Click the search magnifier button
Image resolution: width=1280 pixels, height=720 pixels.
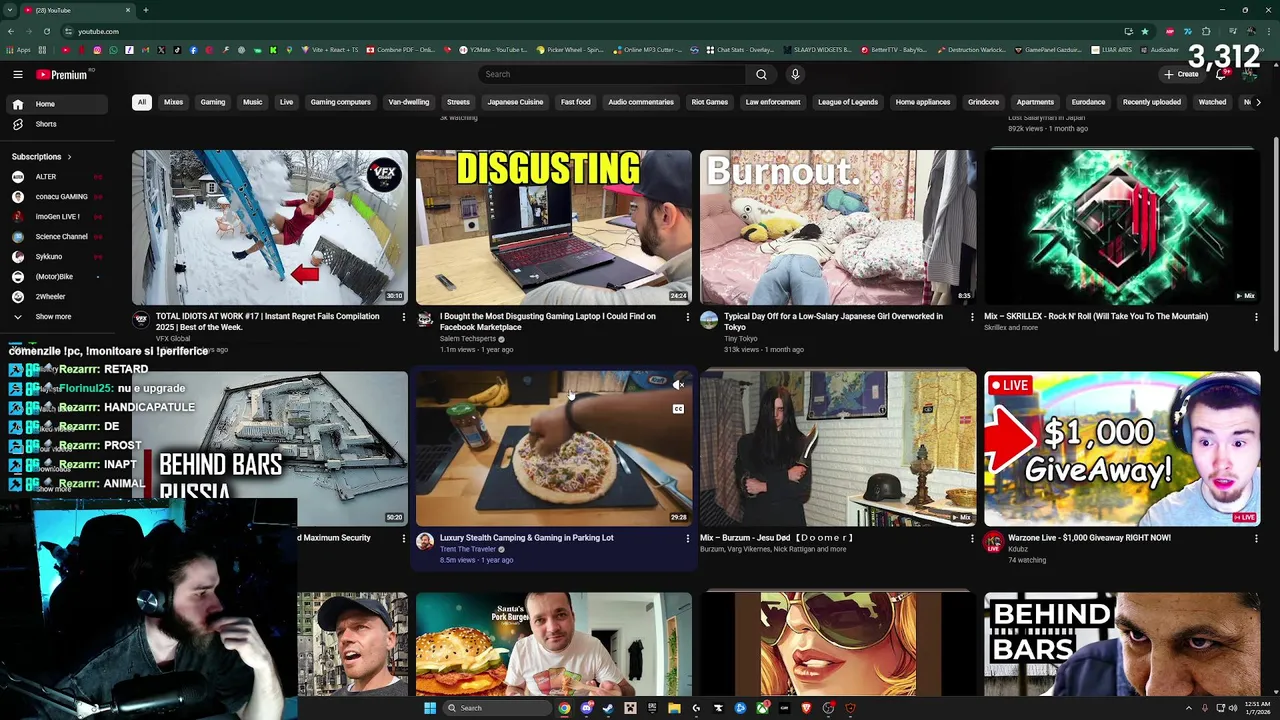[761, 74]
